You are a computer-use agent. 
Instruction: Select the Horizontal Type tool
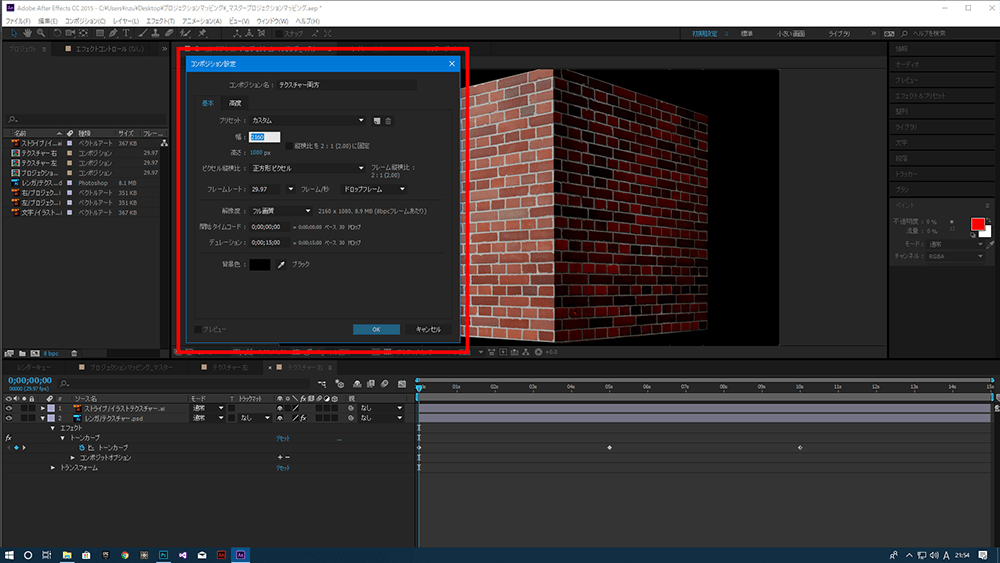pos(125,33)
